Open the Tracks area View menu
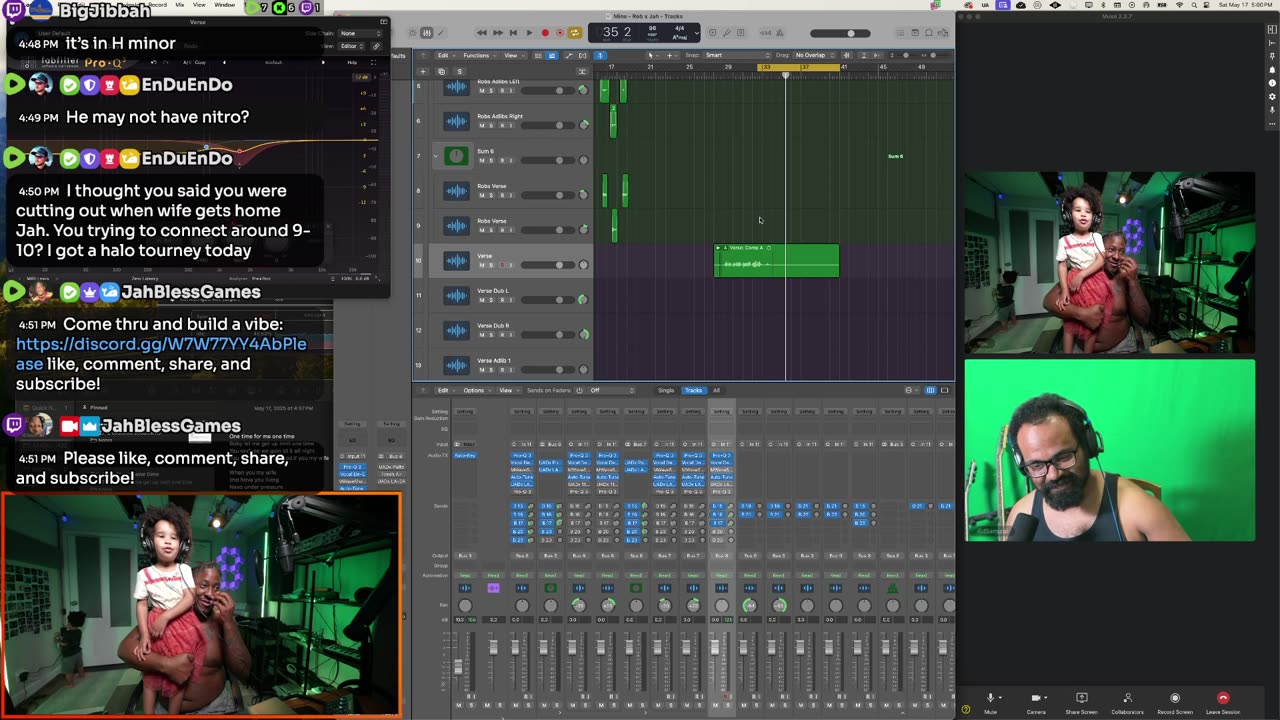Screen dimensions: 1280x720 point(513,55)
